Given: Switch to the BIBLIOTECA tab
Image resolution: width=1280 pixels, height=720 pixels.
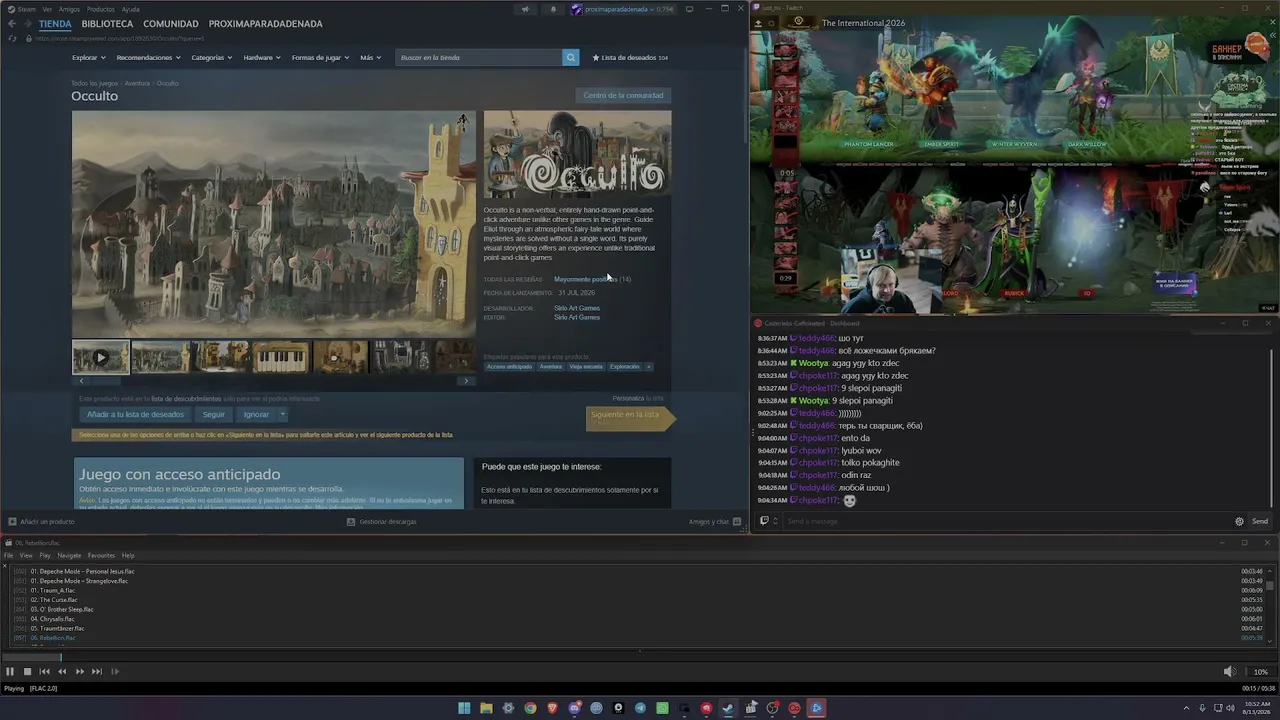Looking at the screenshot, I should tap(107, 24).
